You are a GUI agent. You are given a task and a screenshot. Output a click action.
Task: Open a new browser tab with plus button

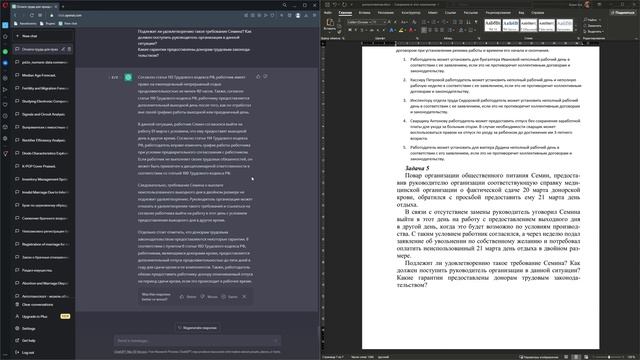click(63, 6)
